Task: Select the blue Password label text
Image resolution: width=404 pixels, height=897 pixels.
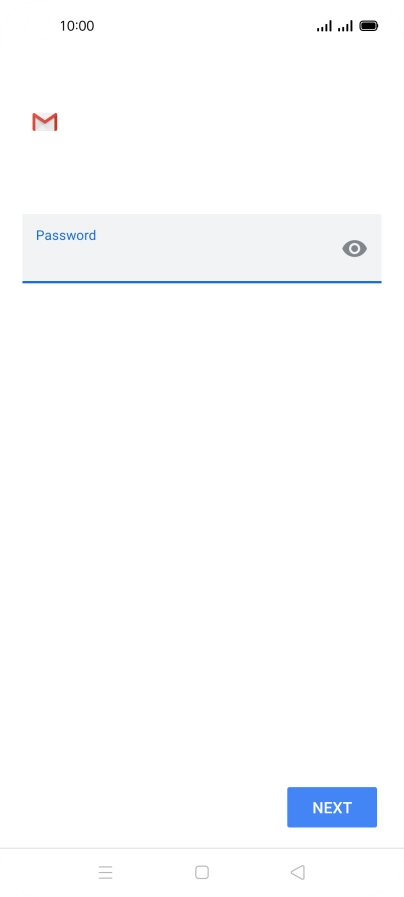Action: 66,235
